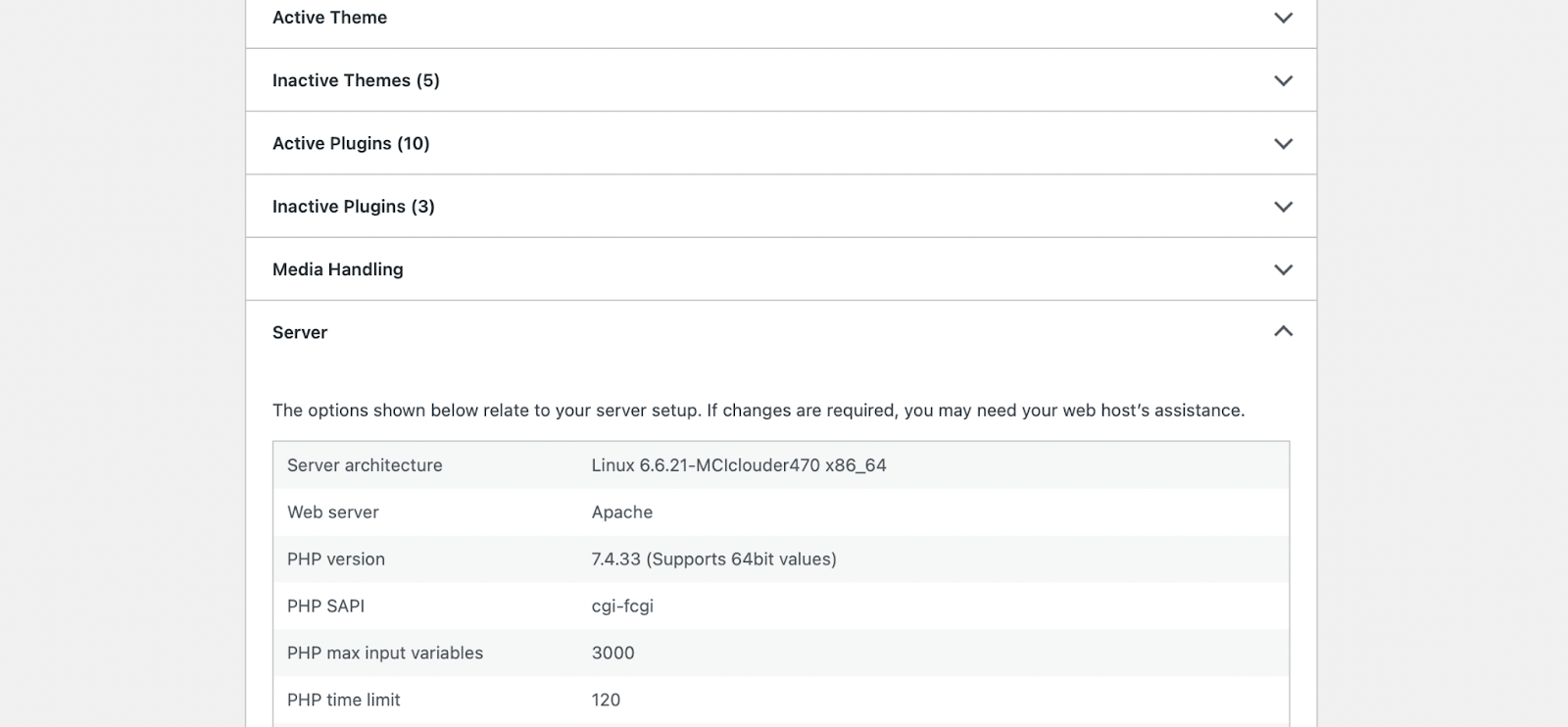
Task: Select the '120' time limit value
Action: tap(606, 701)
